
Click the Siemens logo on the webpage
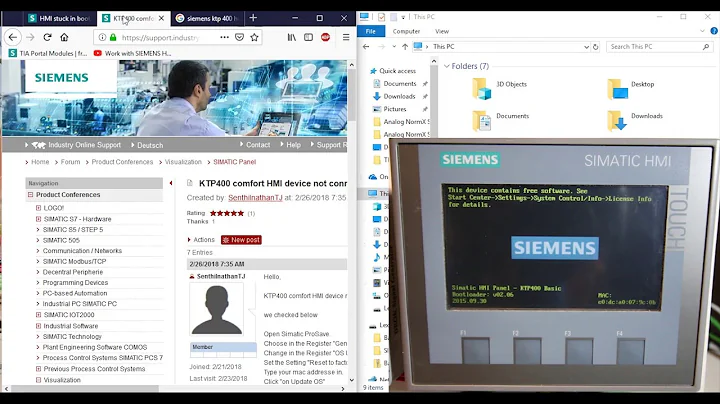point(62,77)
